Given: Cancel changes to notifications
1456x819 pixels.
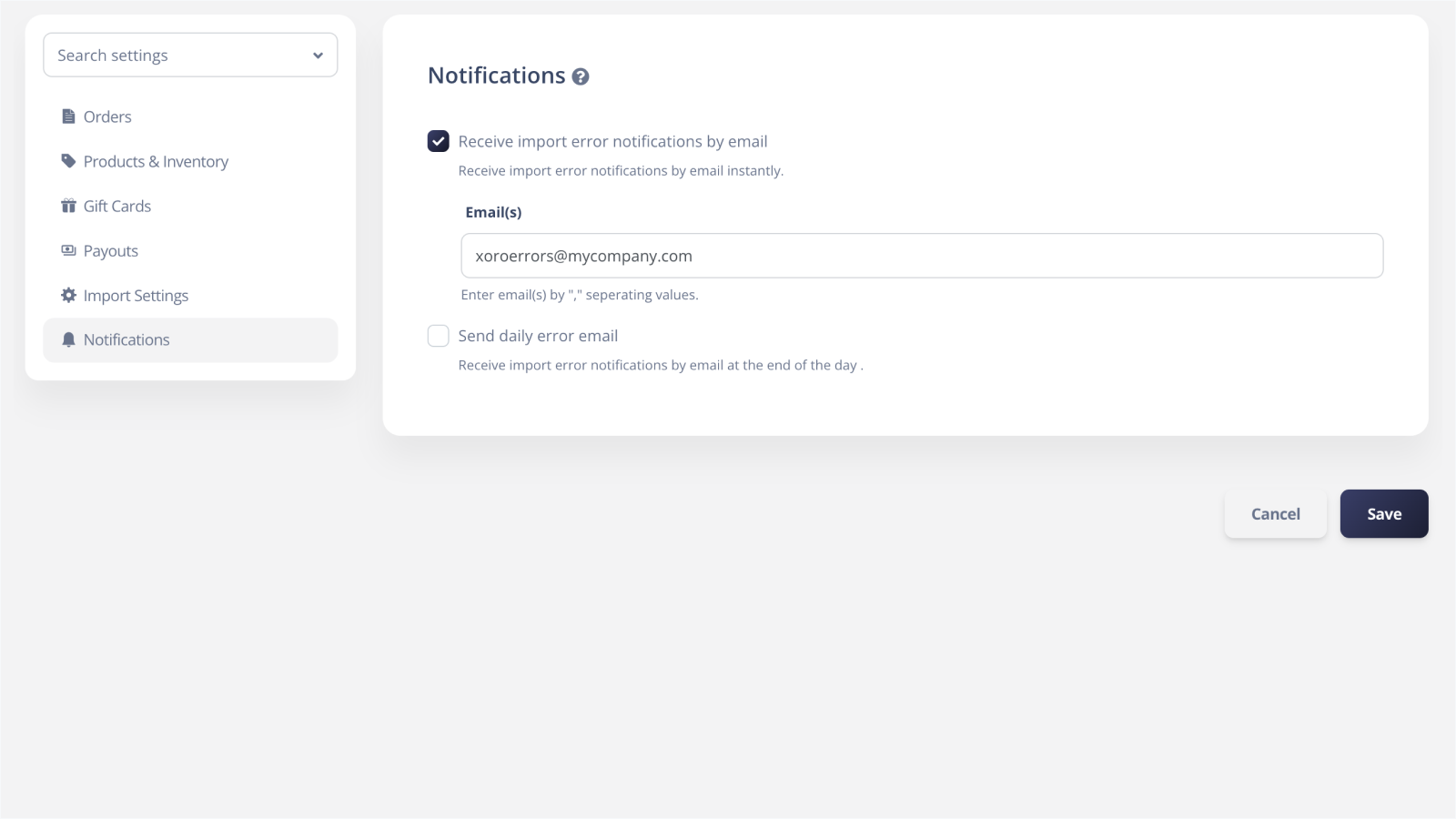Looking at the screenshot, I should [x=1275, y=513].
